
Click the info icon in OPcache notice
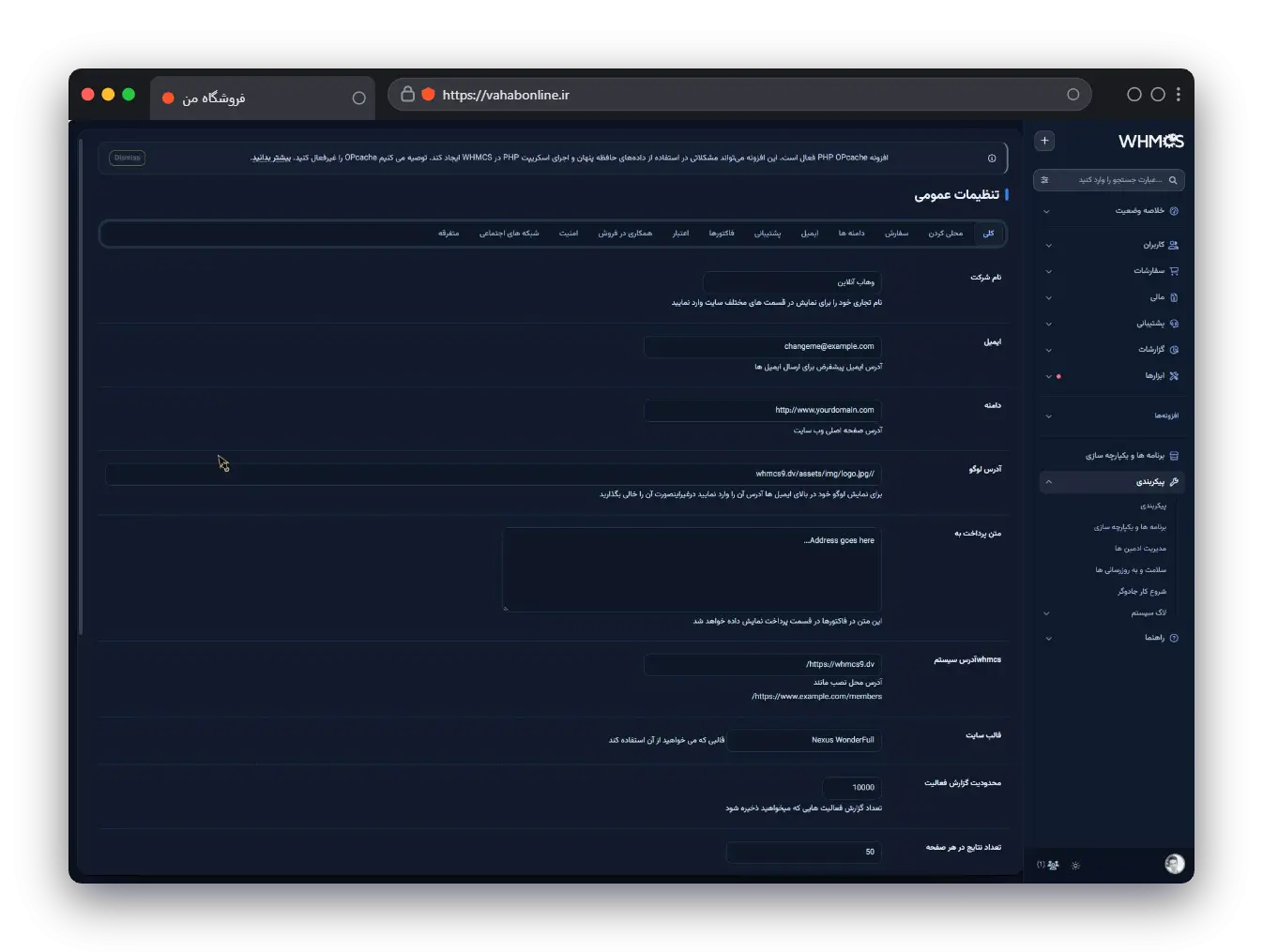992,159
